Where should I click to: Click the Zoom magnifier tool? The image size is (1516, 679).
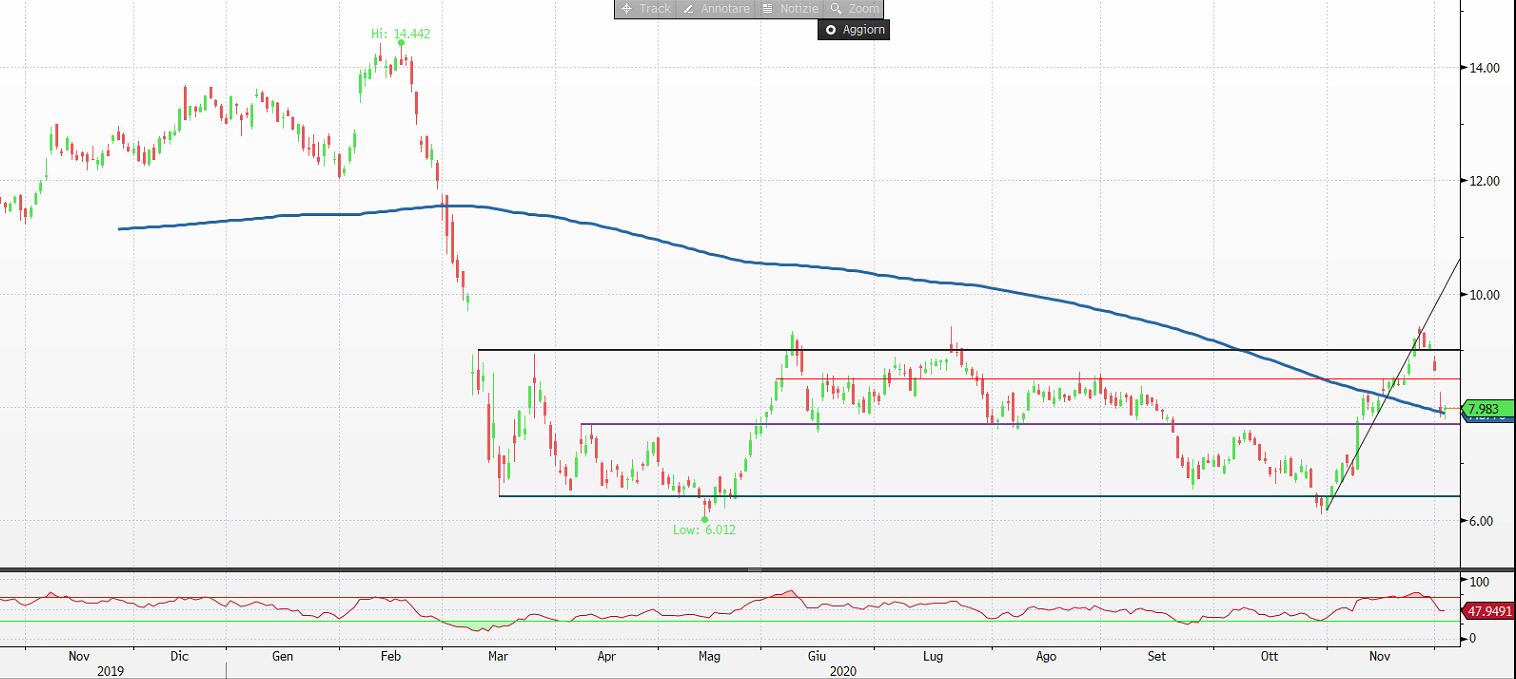pyautogui.click(x=854, y=9)
